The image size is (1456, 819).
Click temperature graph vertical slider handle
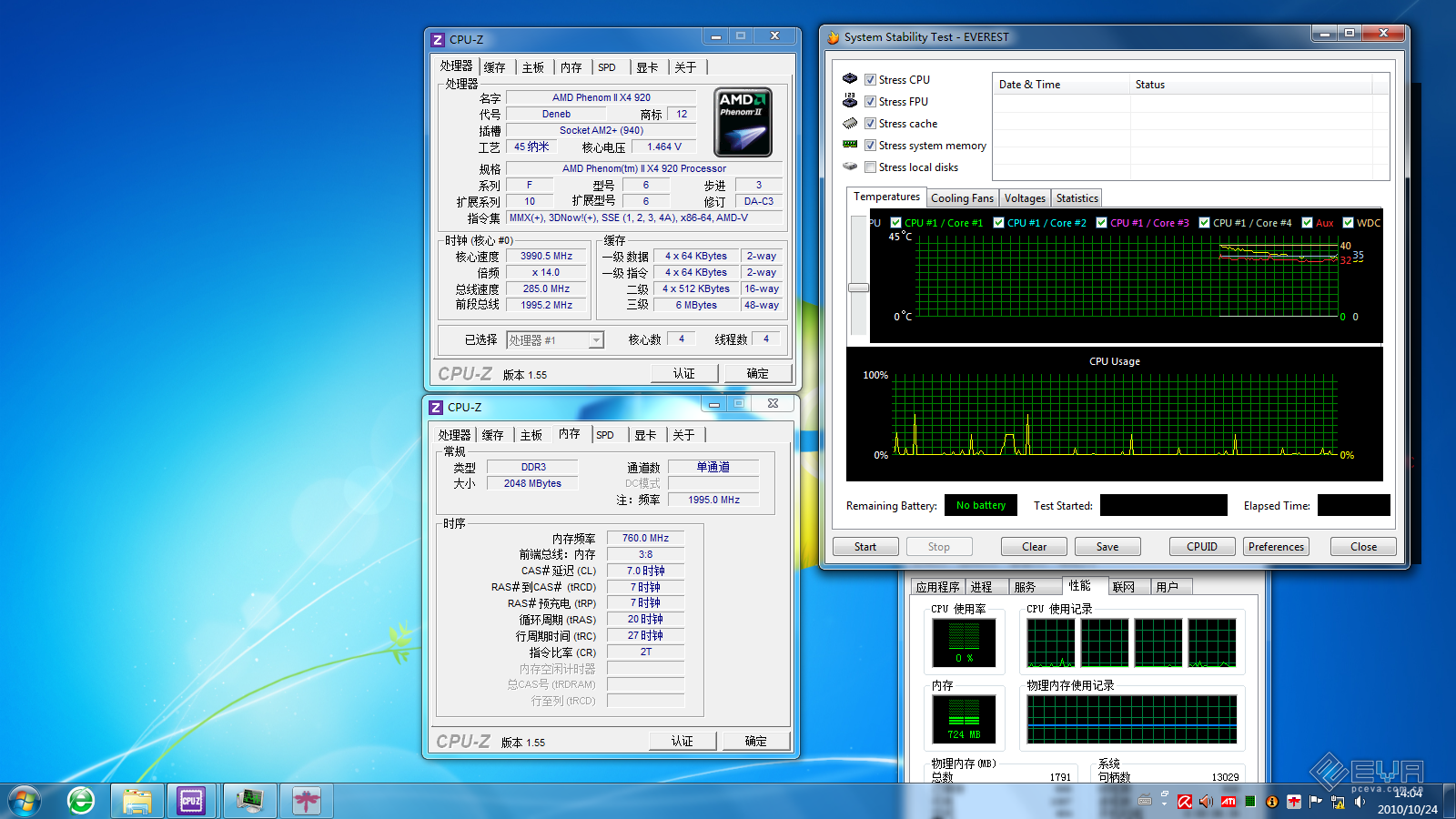point(858,288)
